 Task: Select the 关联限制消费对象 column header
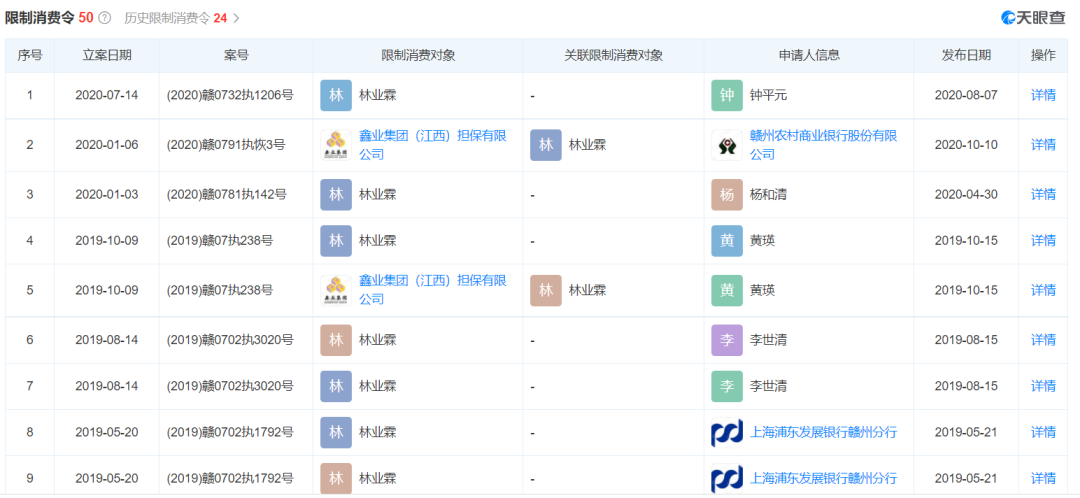coord(613,56)
